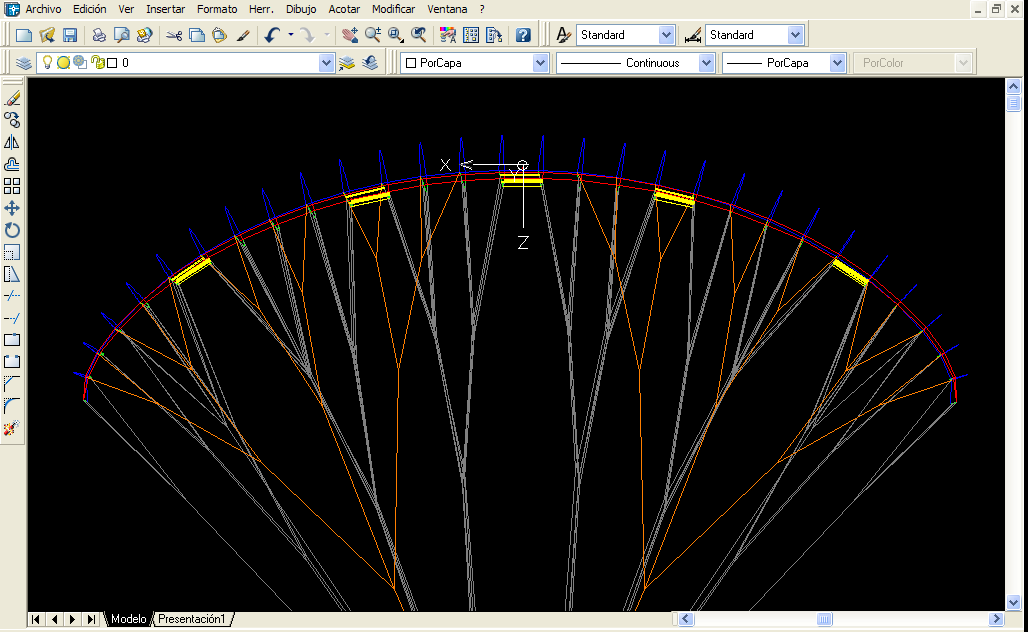This screenshot has height=632, width=1028.
Task: Jump to the first layout tab arrow
Action: coord(36,619)
